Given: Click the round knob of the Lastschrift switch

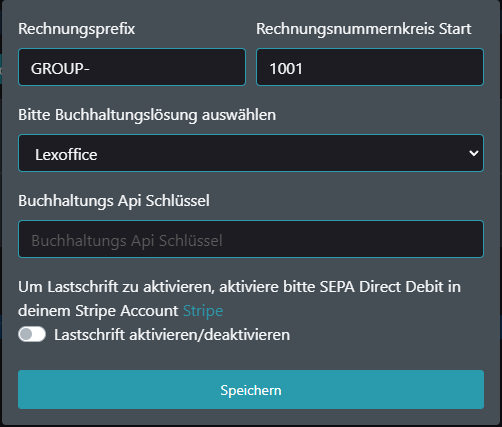Looking at the screenshot, I should 26,334.
